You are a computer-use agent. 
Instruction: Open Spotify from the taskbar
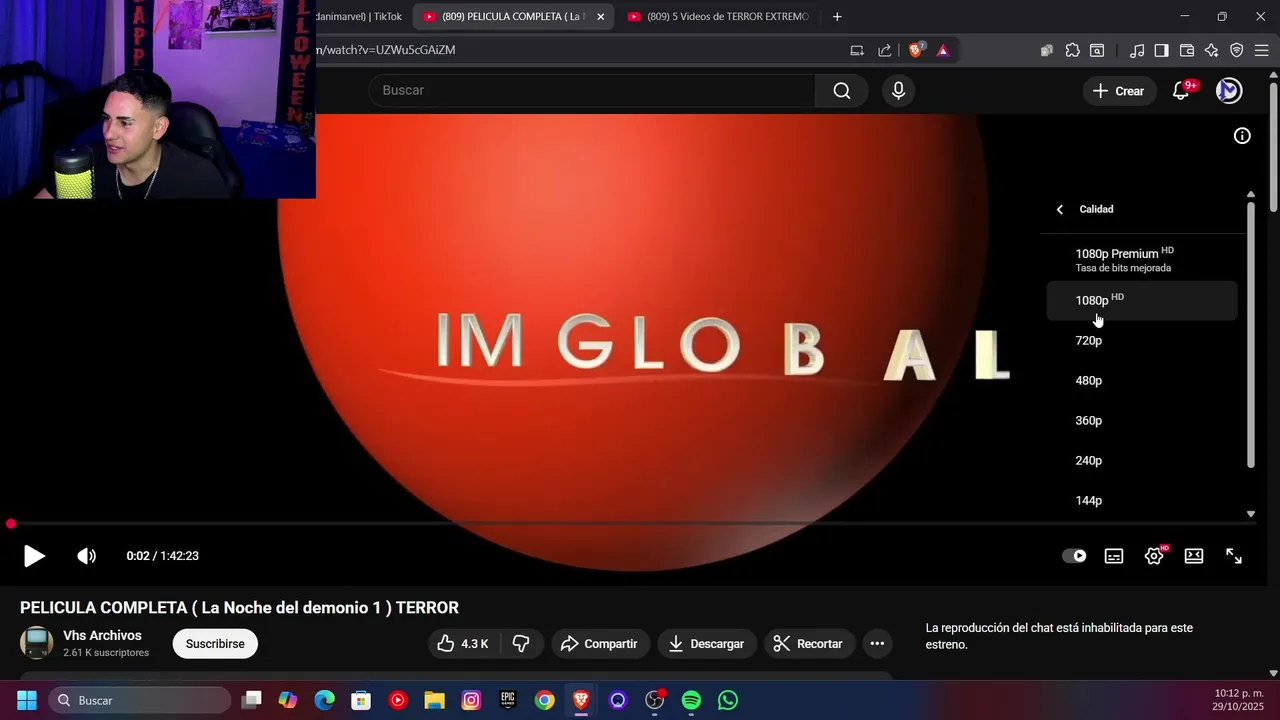691,700
